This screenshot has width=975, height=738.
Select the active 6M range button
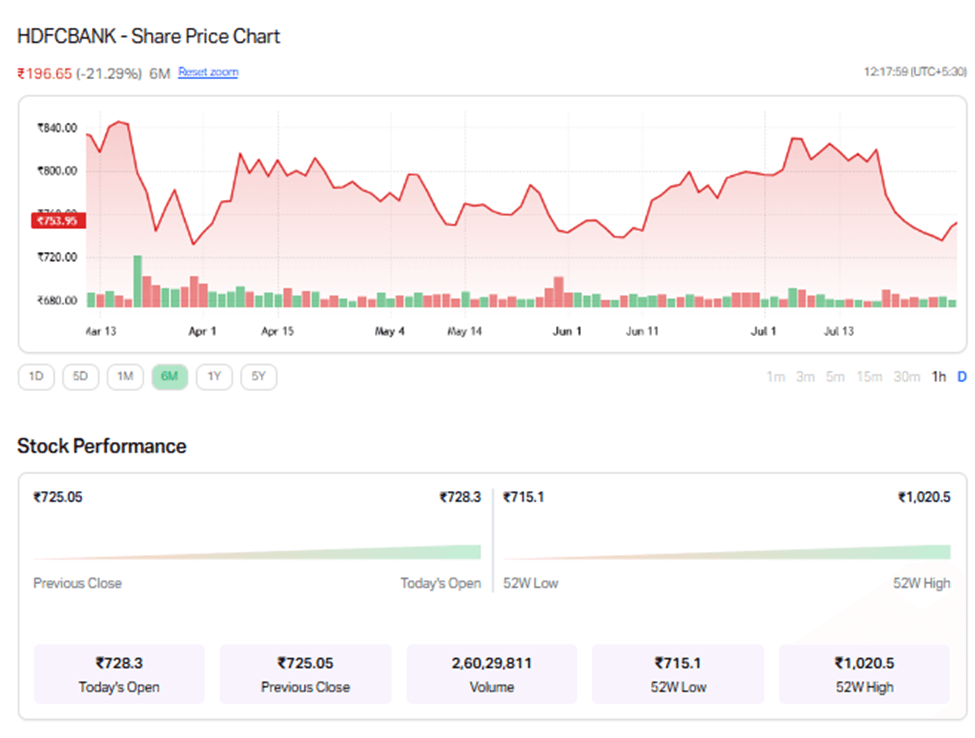[170, 377]
